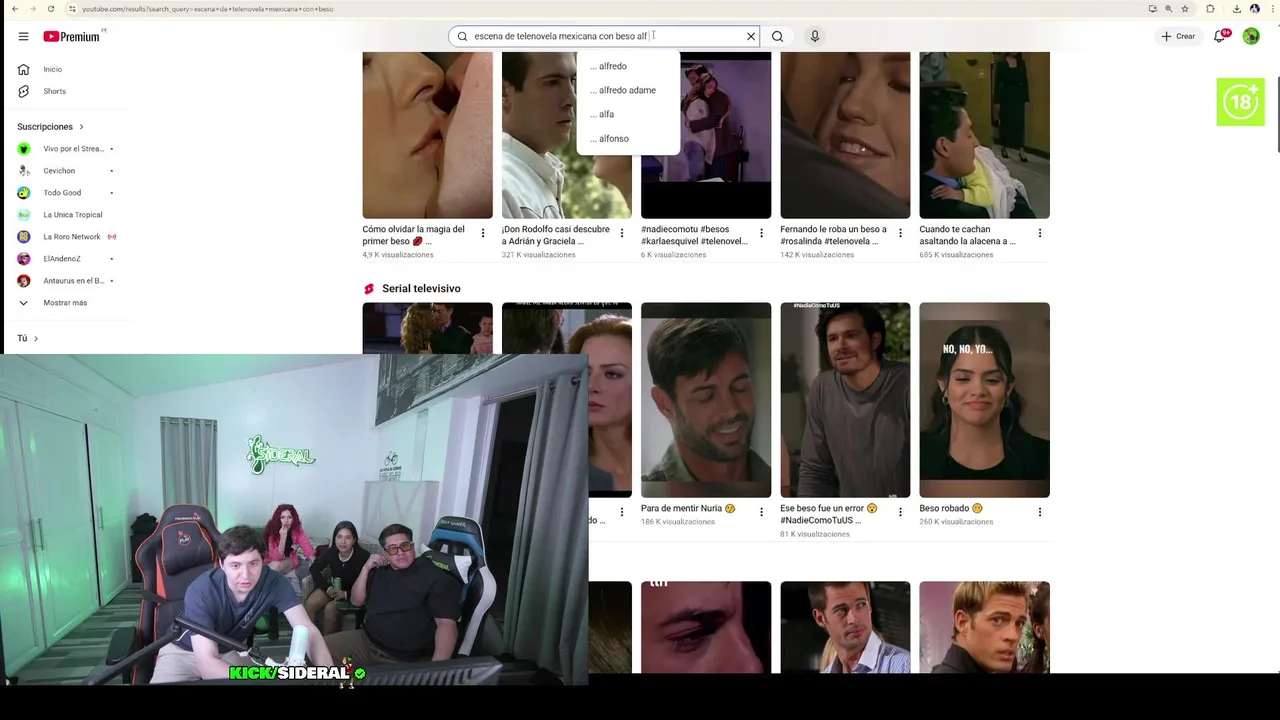Open options for 'Ese beso fue un error'

click(x=900, y=512)
